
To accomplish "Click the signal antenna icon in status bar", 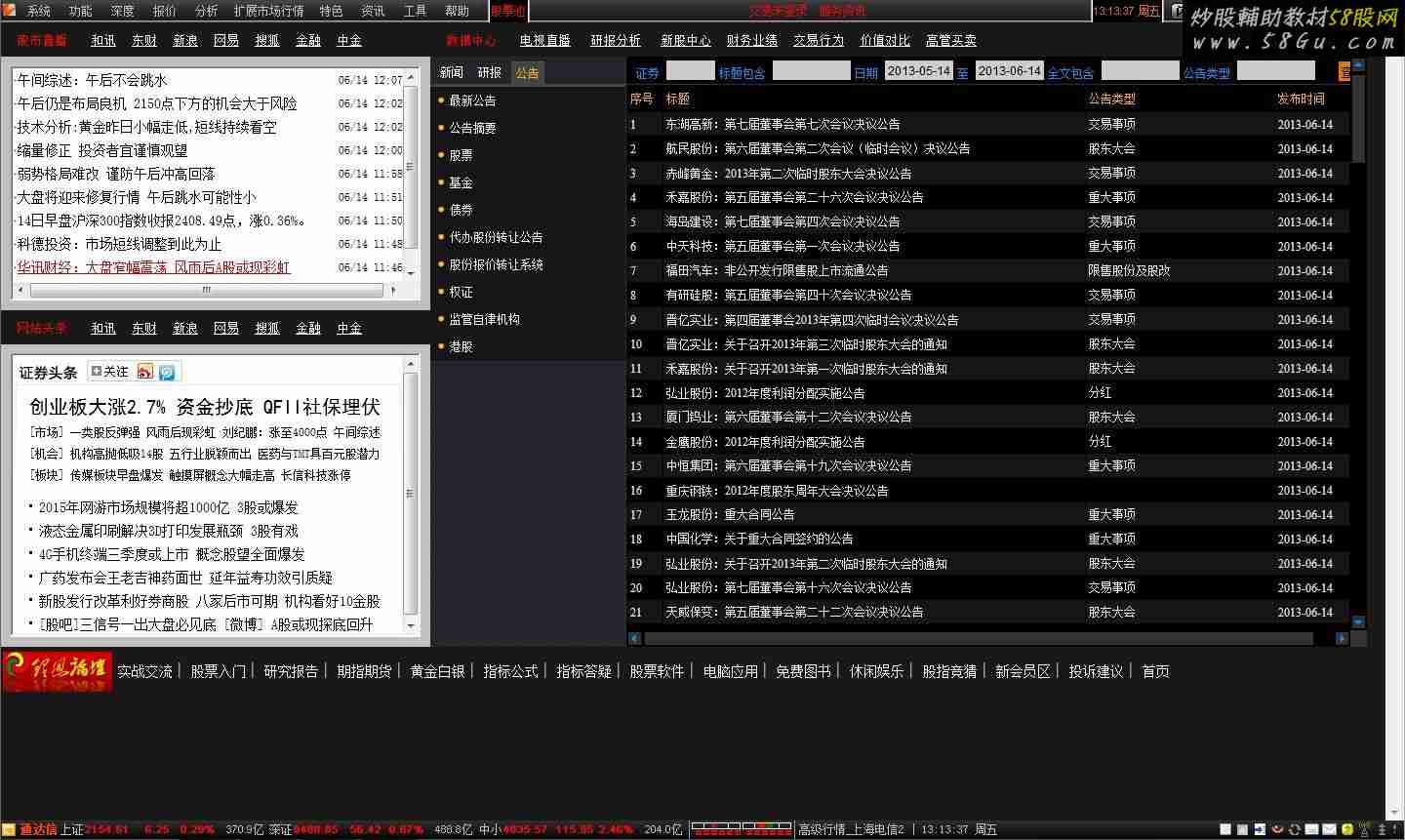I will tap(1366, 830).
